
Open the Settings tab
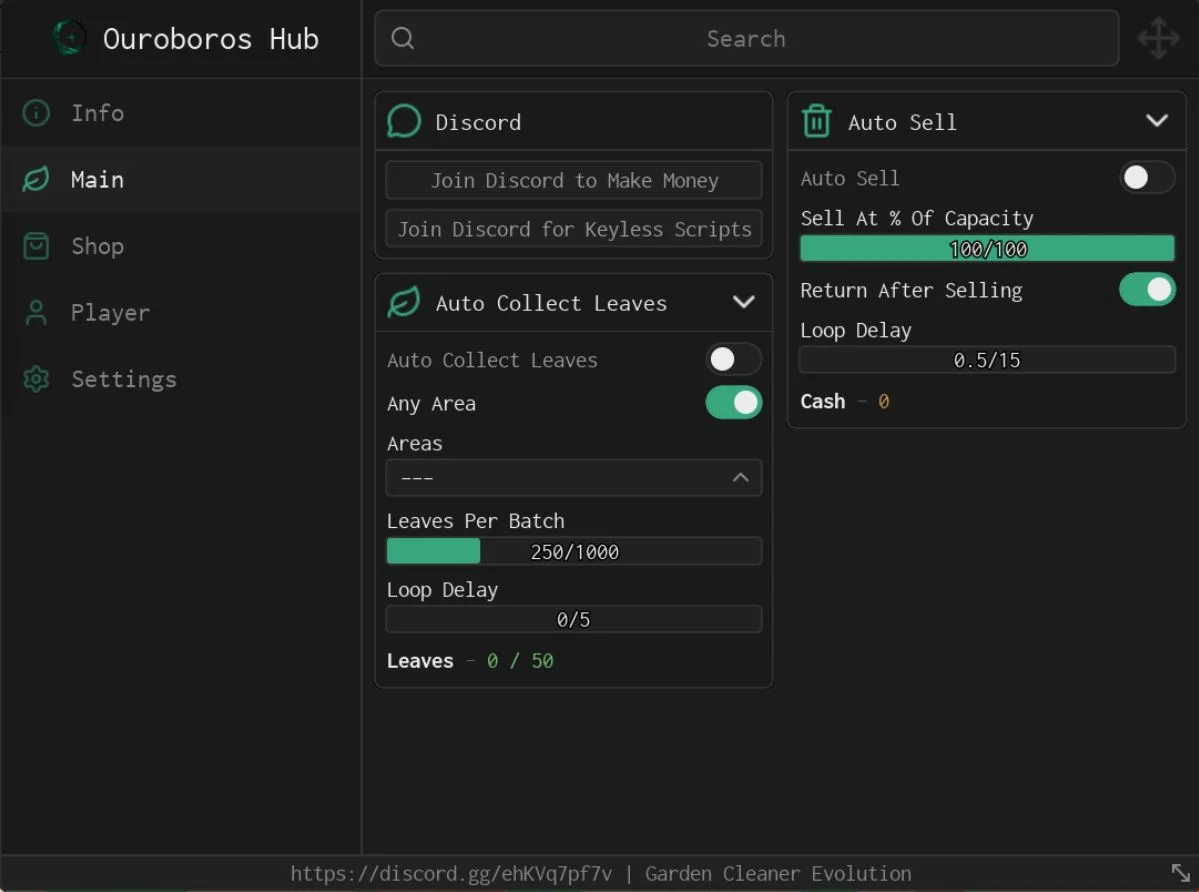180,379
